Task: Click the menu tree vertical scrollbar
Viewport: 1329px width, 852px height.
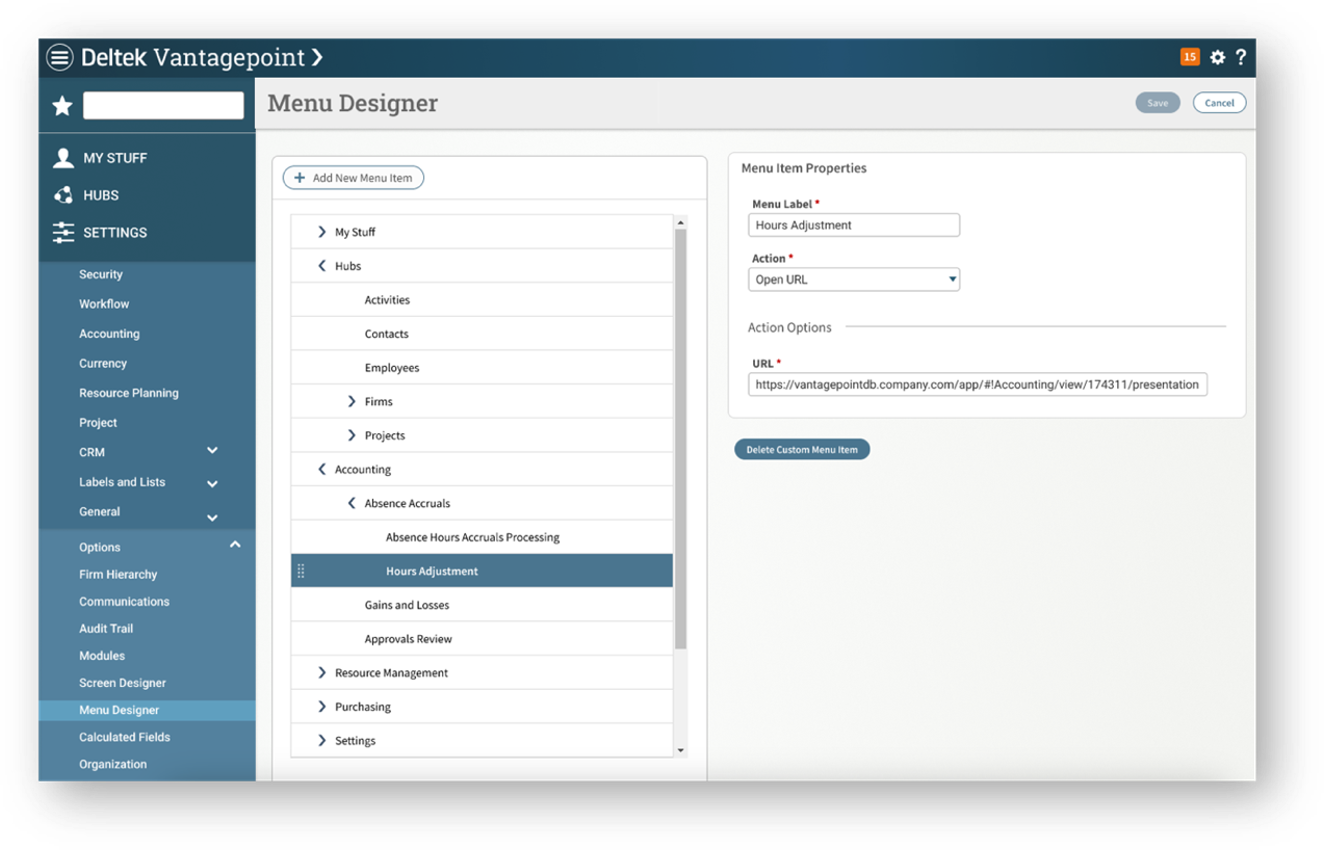Action: [681, 440]
